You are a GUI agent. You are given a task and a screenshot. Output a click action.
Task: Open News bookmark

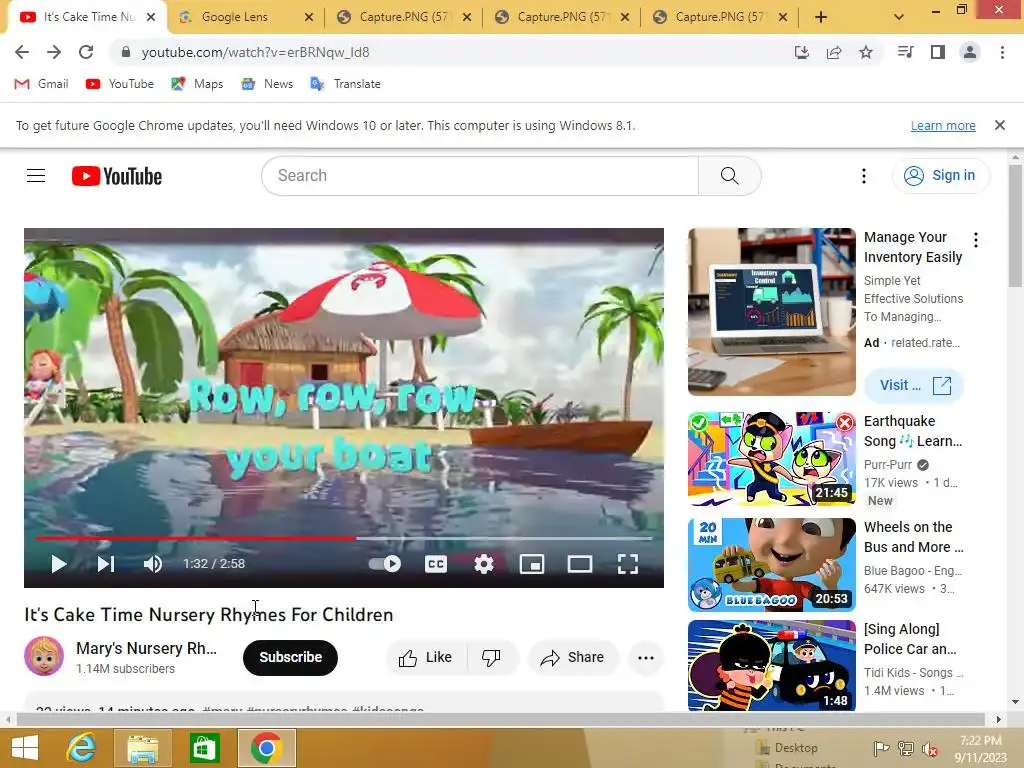point(267,84)
